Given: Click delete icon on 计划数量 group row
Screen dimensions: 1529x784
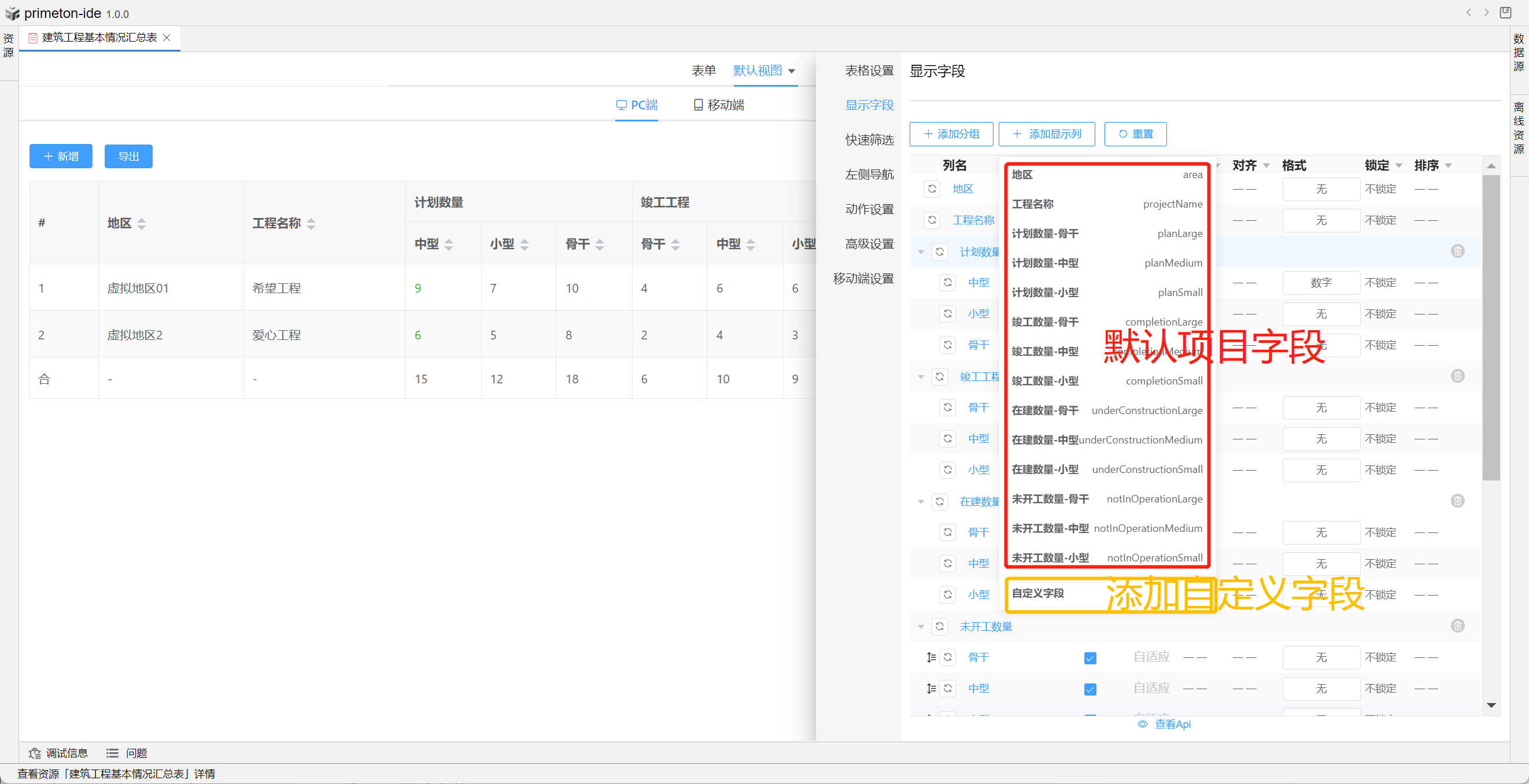Looking at the screenshot, I should click(x=1457, y=251).
